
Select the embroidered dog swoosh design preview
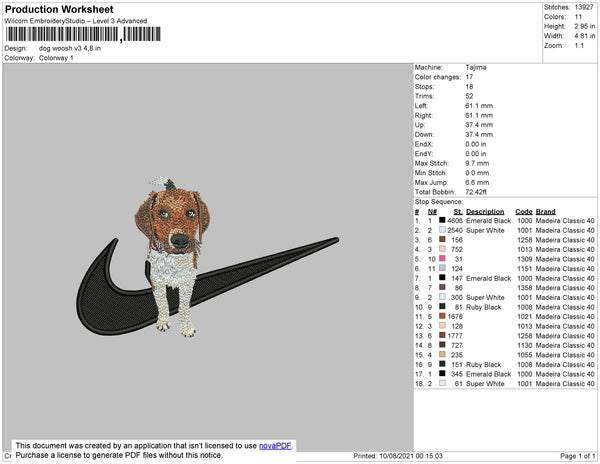pyautogui.click(x=207, y=257)
